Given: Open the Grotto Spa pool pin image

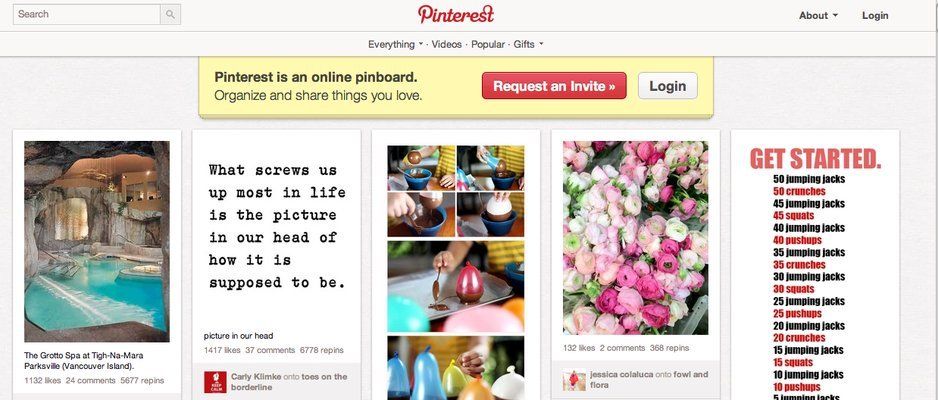Looking at the screenshot, I should pyautogui.click(x=97, y=242).
